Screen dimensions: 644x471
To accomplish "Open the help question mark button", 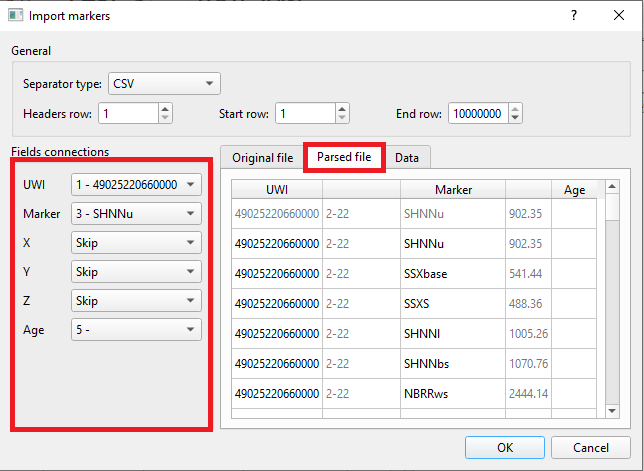I will coord(574,16).
